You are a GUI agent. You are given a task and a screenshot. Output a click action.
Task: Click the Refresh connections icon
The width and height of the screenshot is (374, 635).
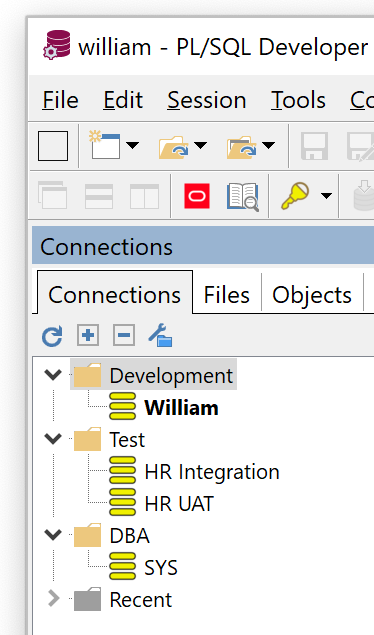point(52,336)
